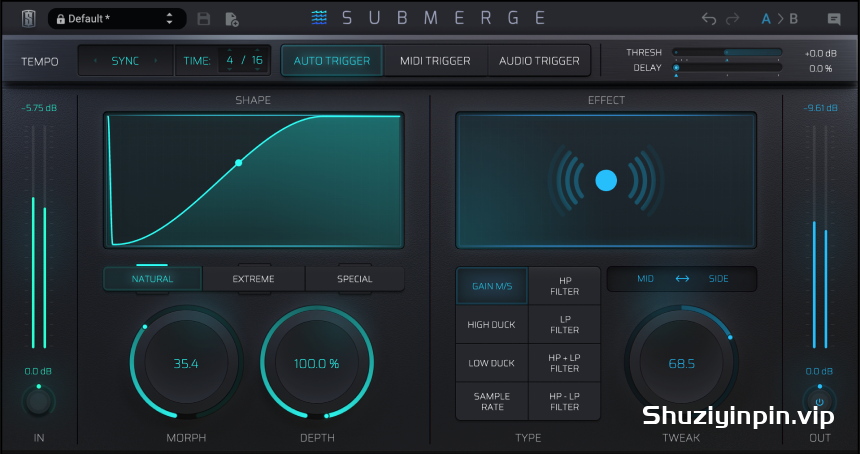Click the DELAY slider
Viewport: 860px width, 454px height.
tap(727, 67)
